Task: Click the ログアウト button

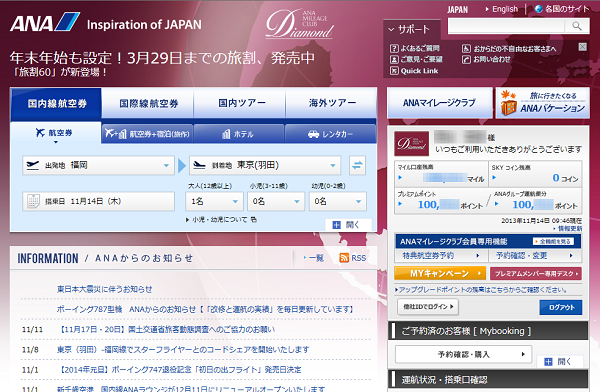Action: [561, 307]
